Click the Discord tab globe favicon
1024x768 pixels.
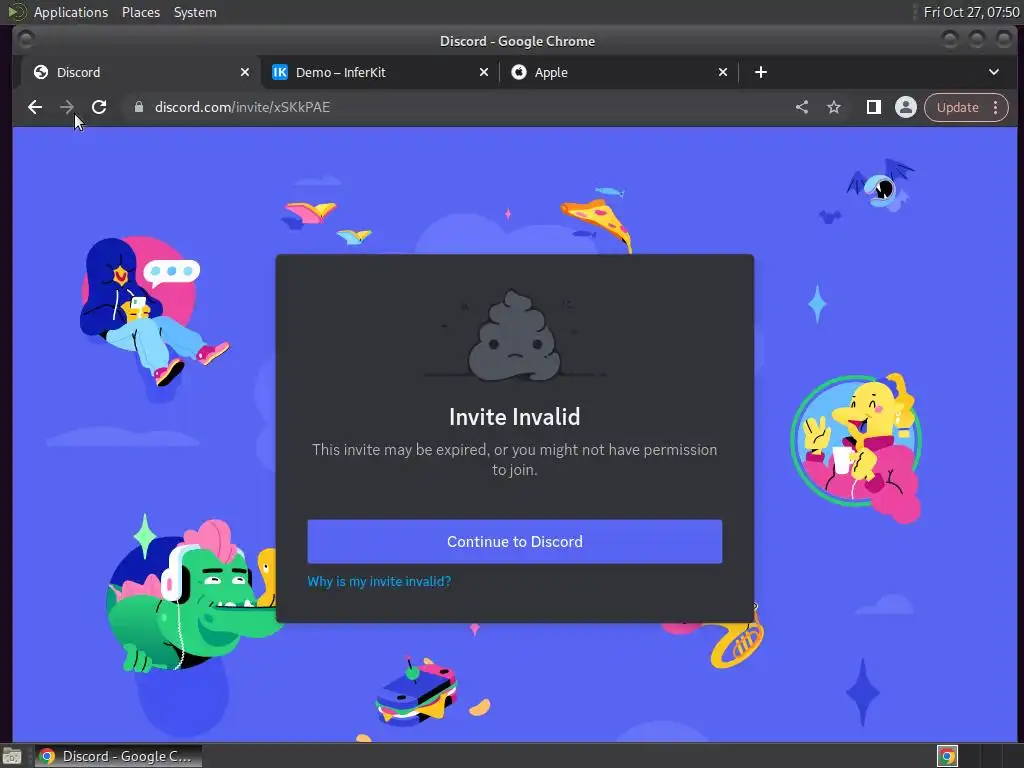pyautogui.click(x=40, y=72)
